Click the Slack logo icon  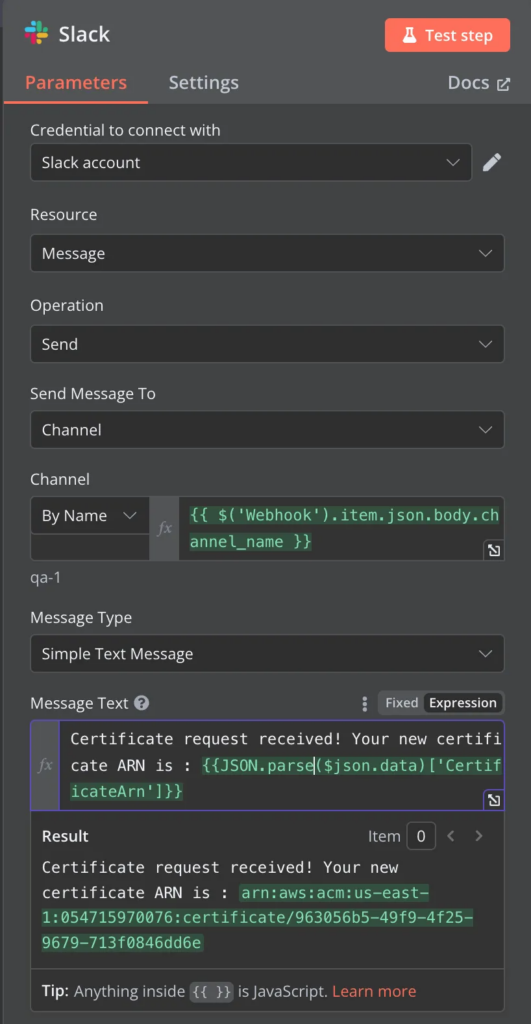click(x=36, y=33)
